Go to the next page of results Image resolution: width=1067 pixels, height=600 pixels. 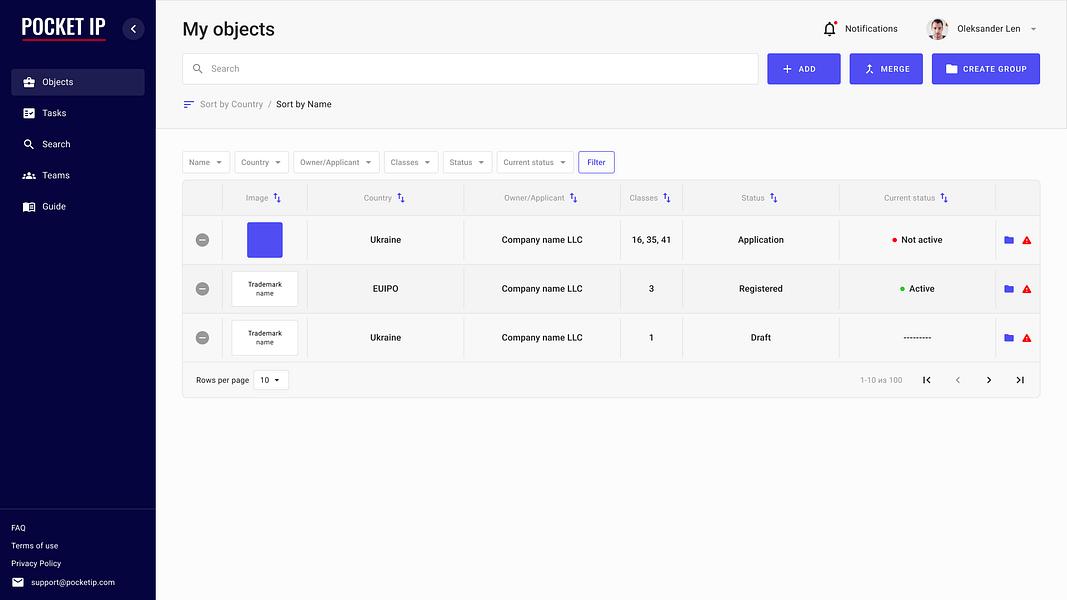click(x=989, y=380)
